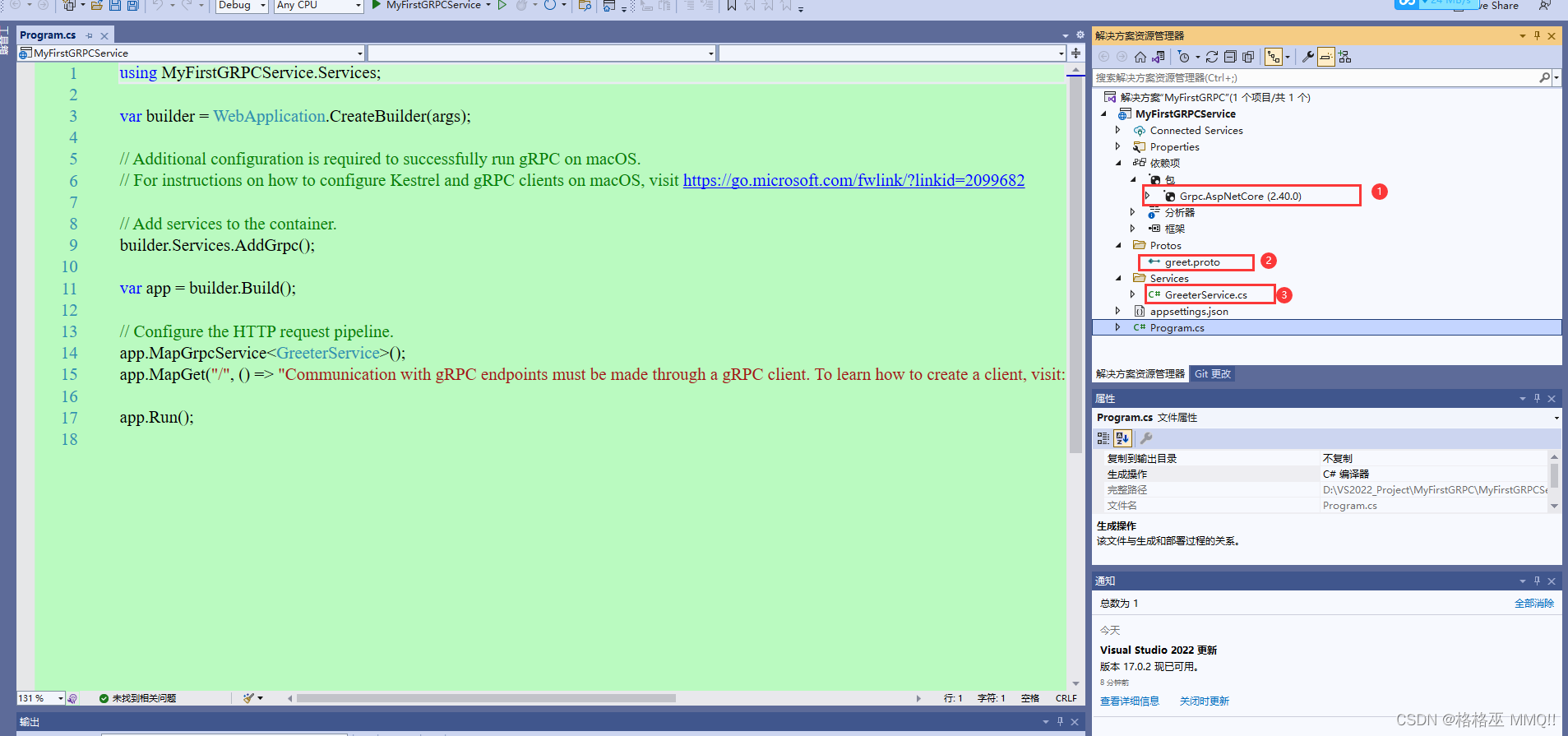Click 关闭时更新 link in notification
Viewport: 1568px width, 736px height.
coord(1205,701)
